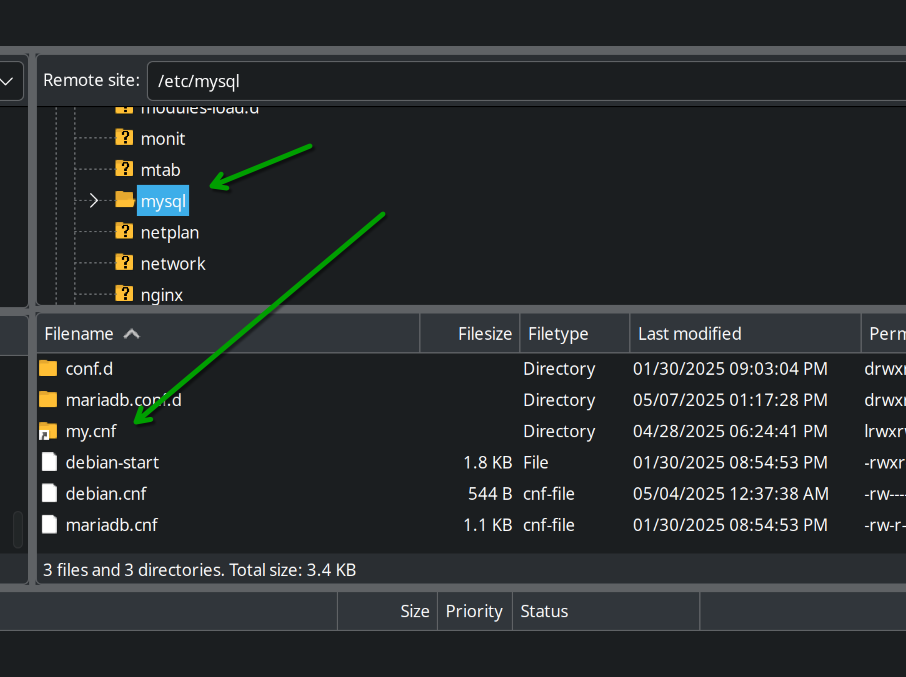
Task: Select the mysql tree entry
Action: coord(163,201)
